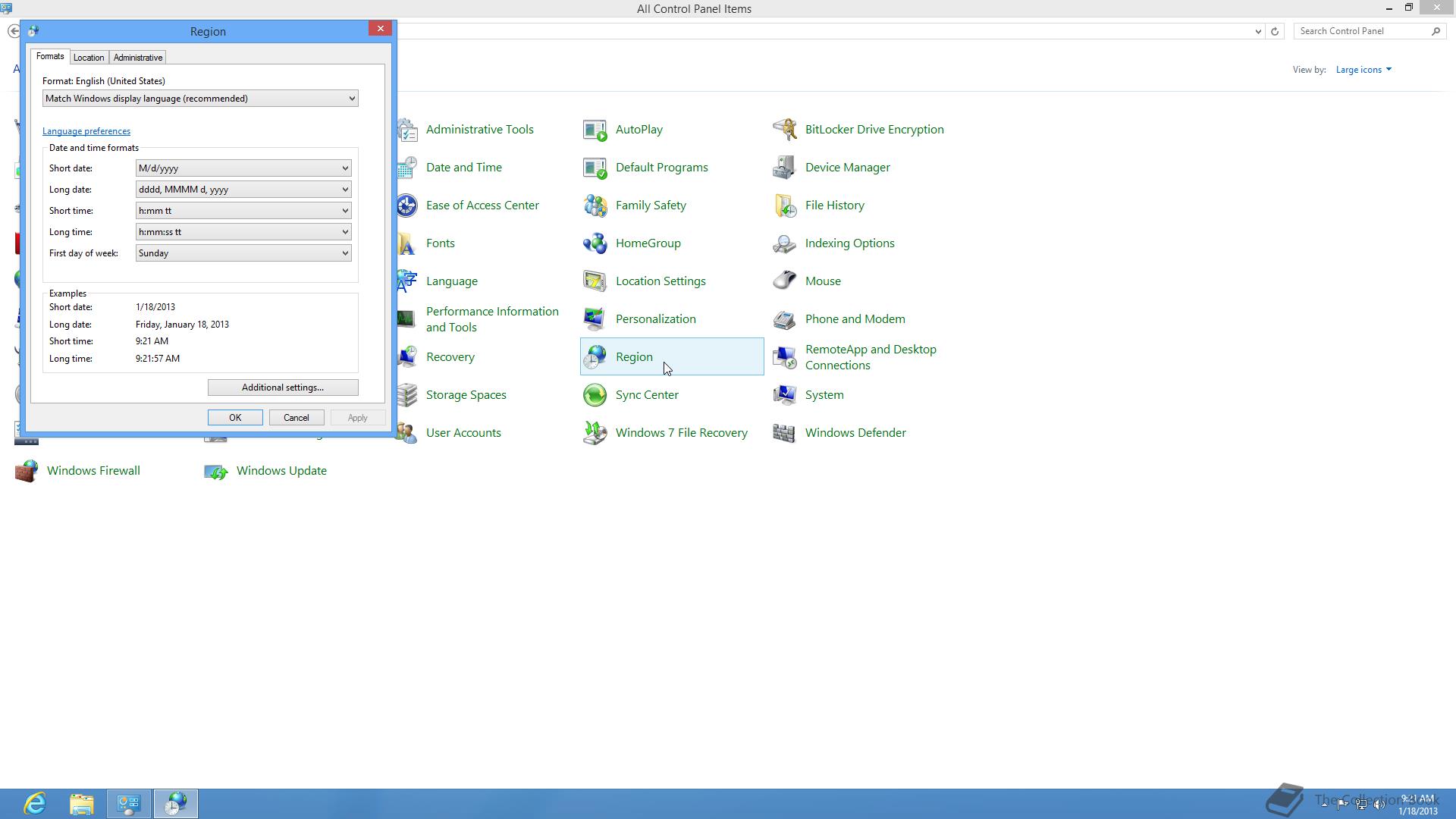Viewport: 1456px width, 819px height.
Task: Expand the First day of week dropdown
Action: [344, 253]
